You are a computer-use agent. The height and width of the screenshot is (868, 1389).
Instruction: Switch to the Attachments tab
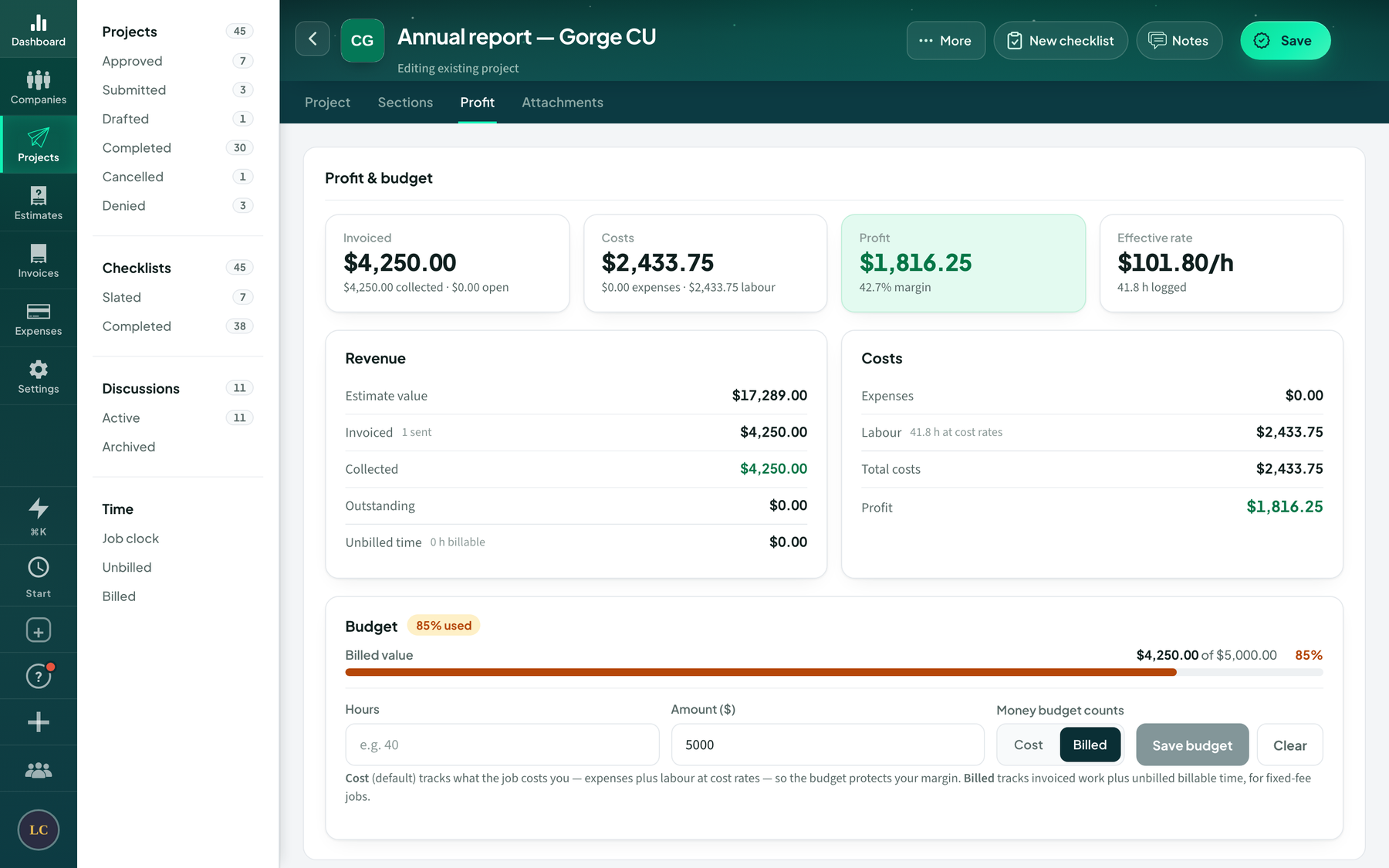click(563, 103)
